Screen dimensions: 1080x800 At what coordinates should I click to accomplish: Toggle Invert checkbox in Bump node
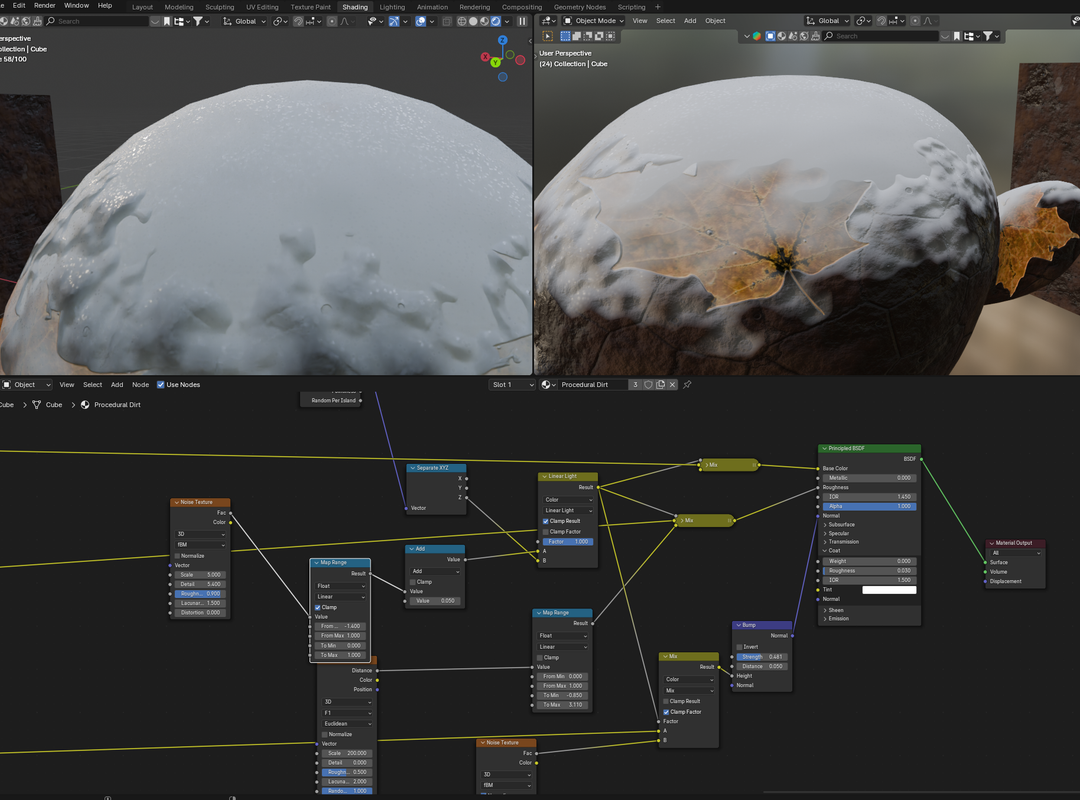pos(739,646)
